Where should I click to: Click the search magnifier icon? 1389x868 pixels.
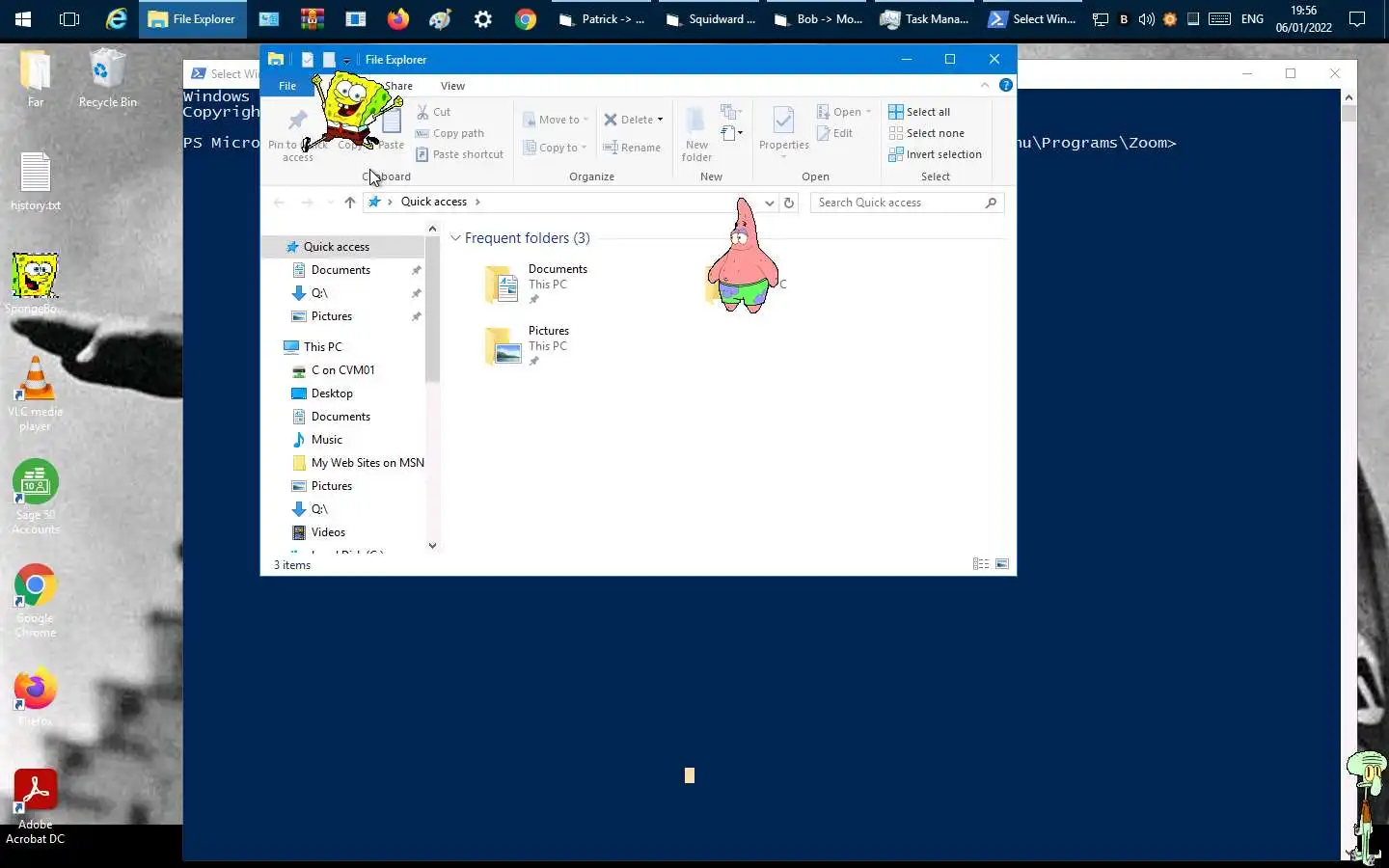[991, 203]
